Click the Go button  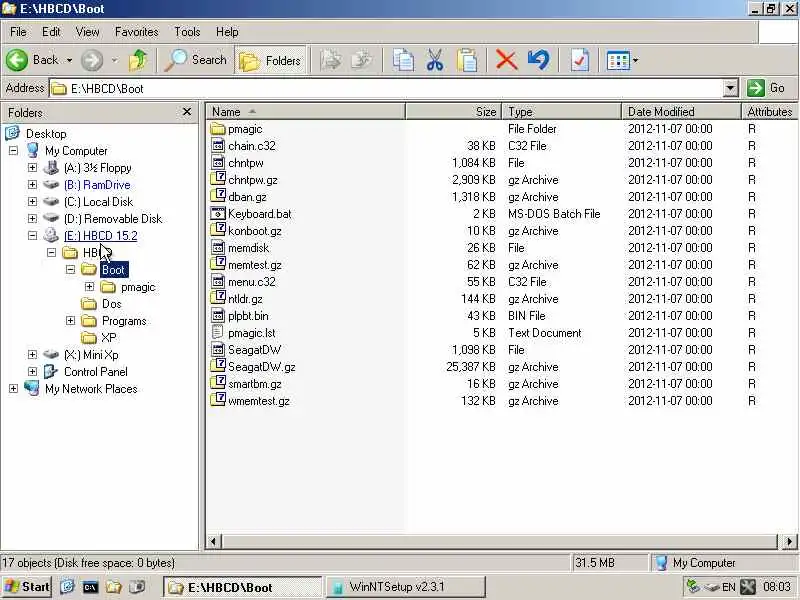pos(767,88)
